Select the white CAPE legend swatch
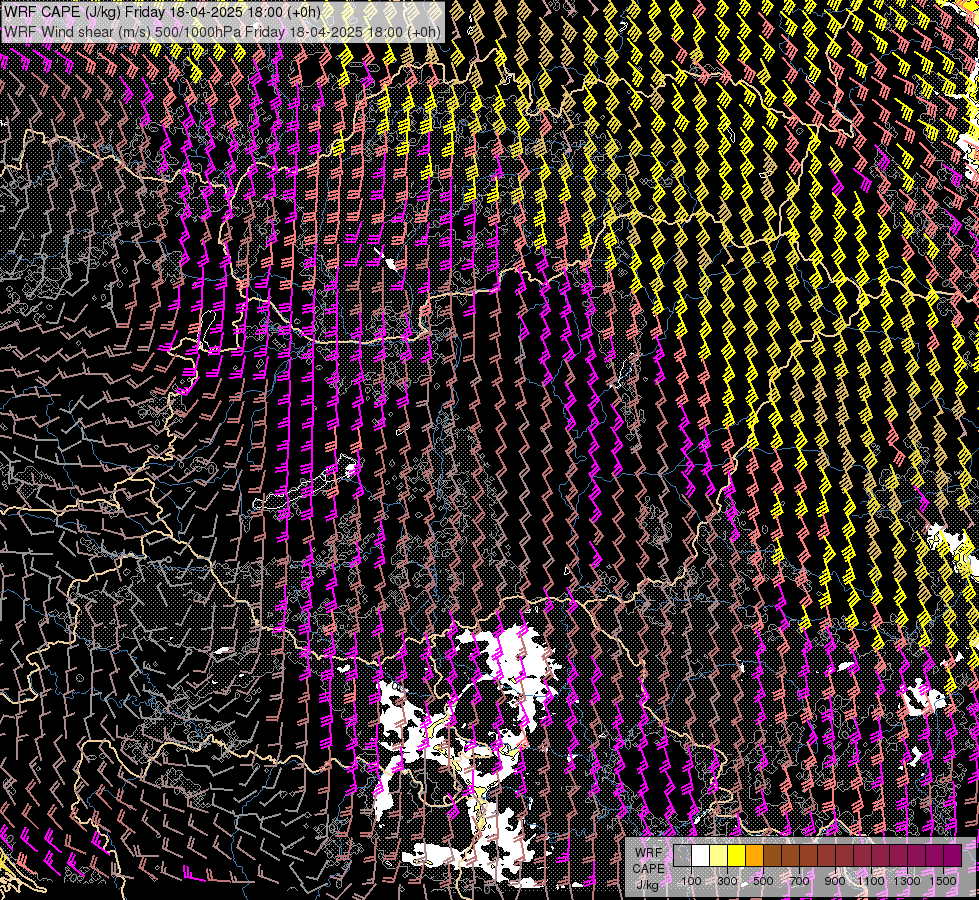Viewport: 979px width, 900px height. [701, 855]
